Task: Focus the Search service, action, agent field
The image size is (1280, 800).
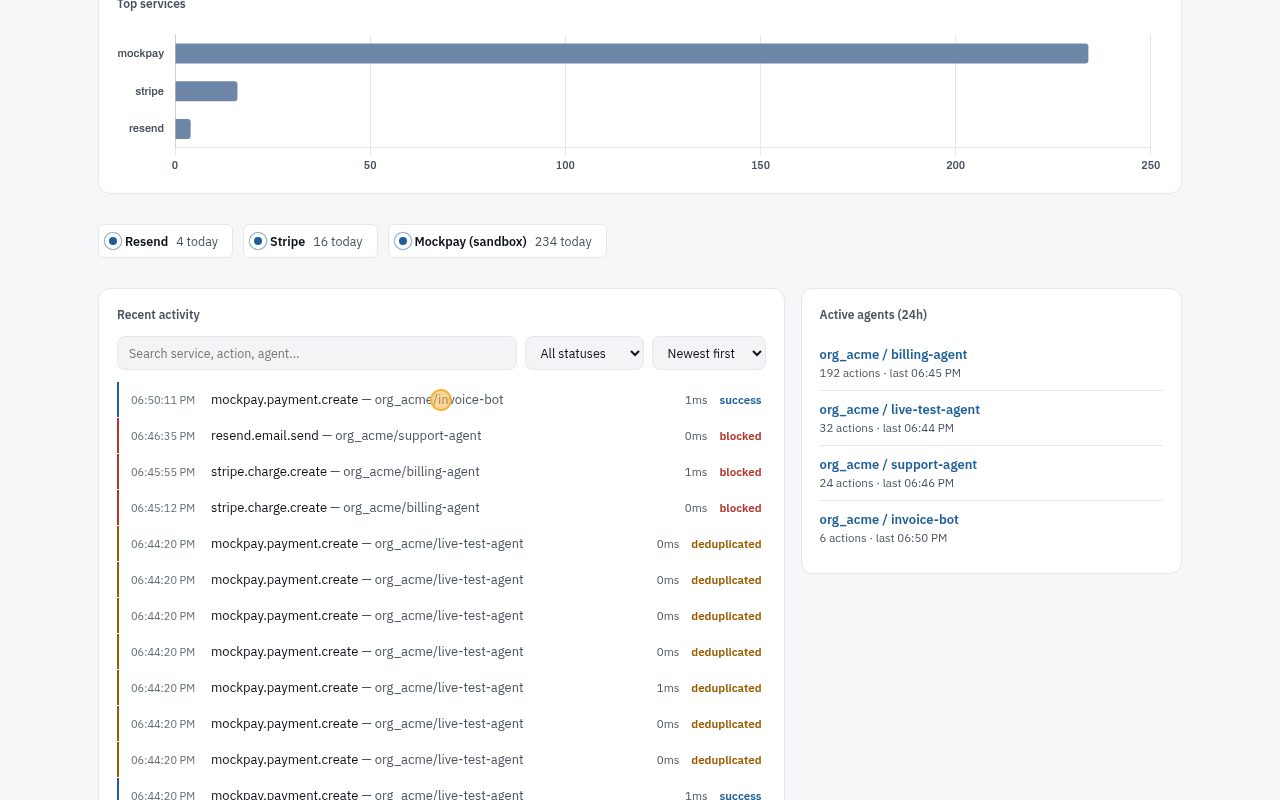Action: click(x=317, y=353)
